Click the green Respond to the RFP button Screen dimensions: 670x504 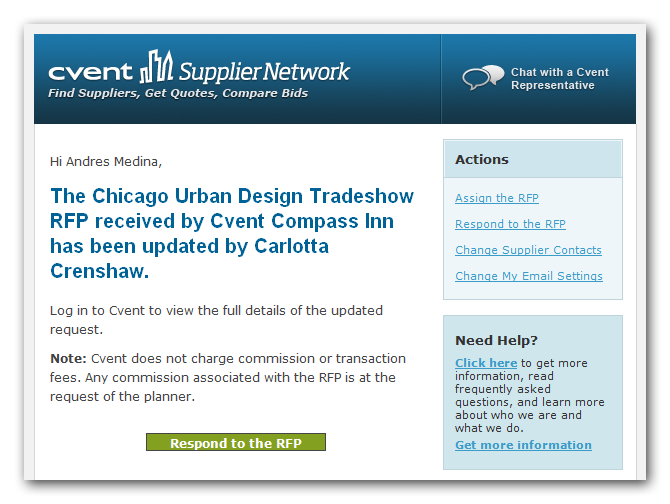[x=236, y=442]
